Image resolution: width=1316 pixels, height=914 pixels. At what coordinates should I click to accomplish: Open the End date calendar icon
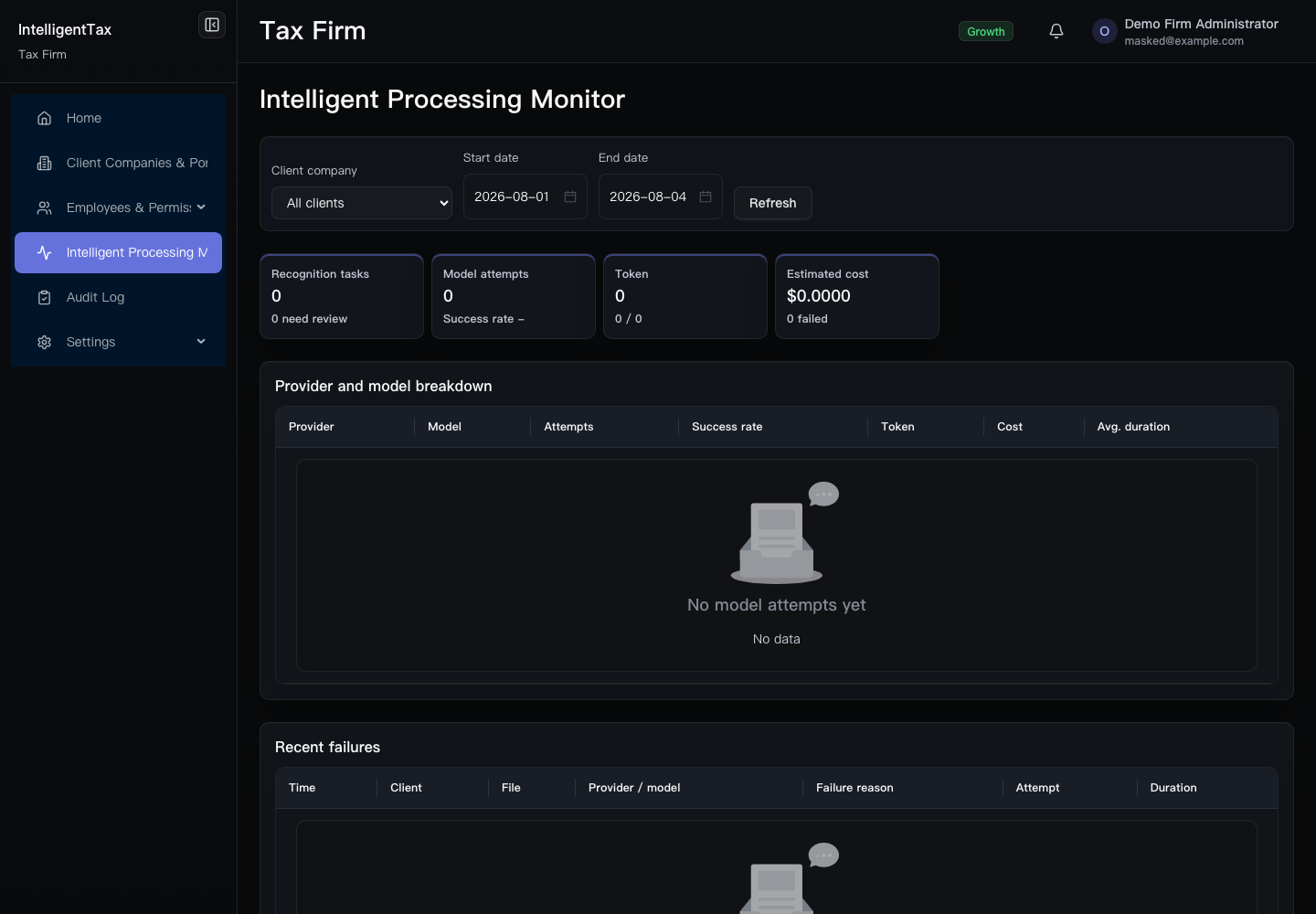pyautogui.click(x=706, y=197)
